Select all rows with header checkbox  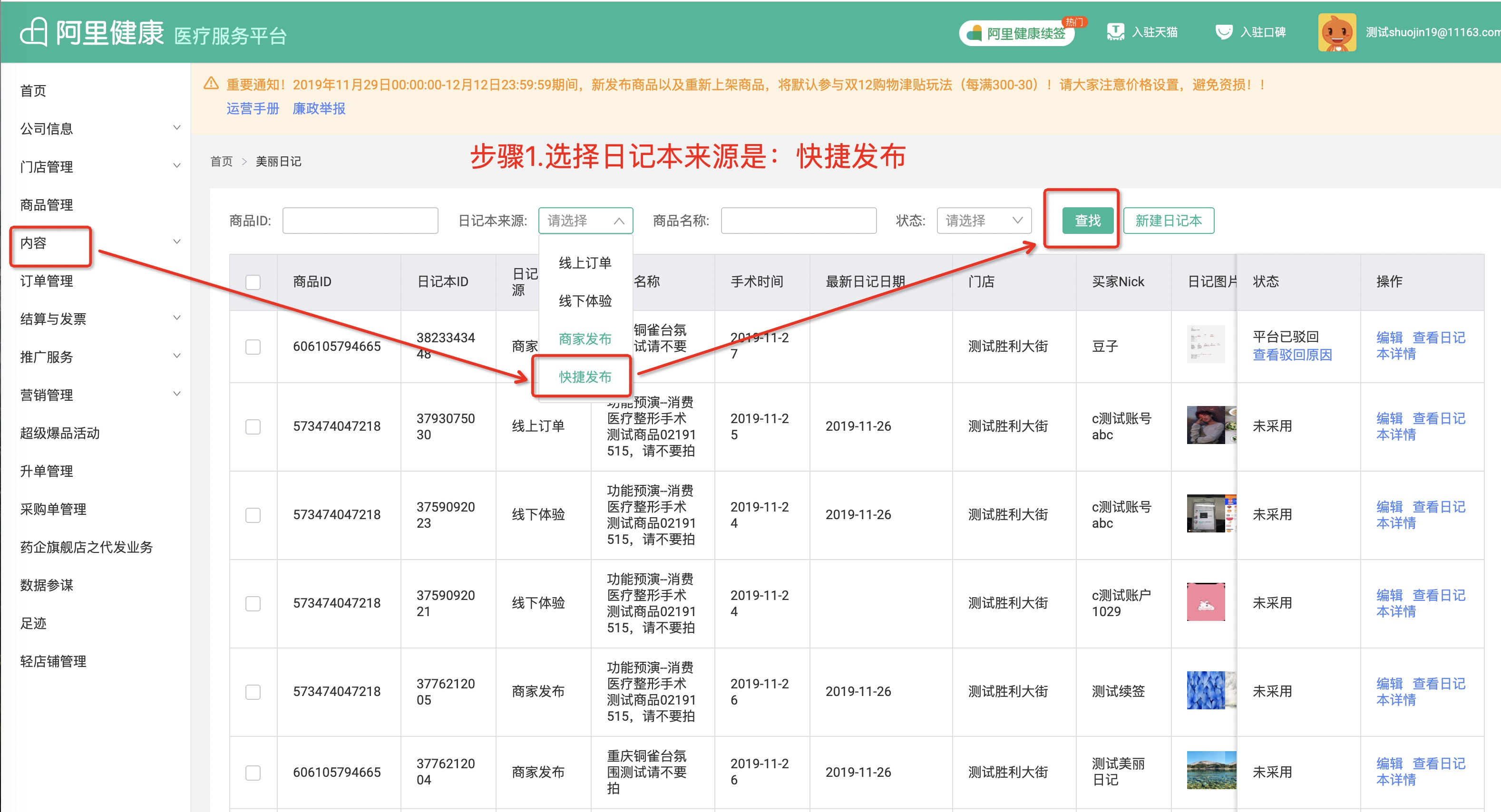pos(253,282)
